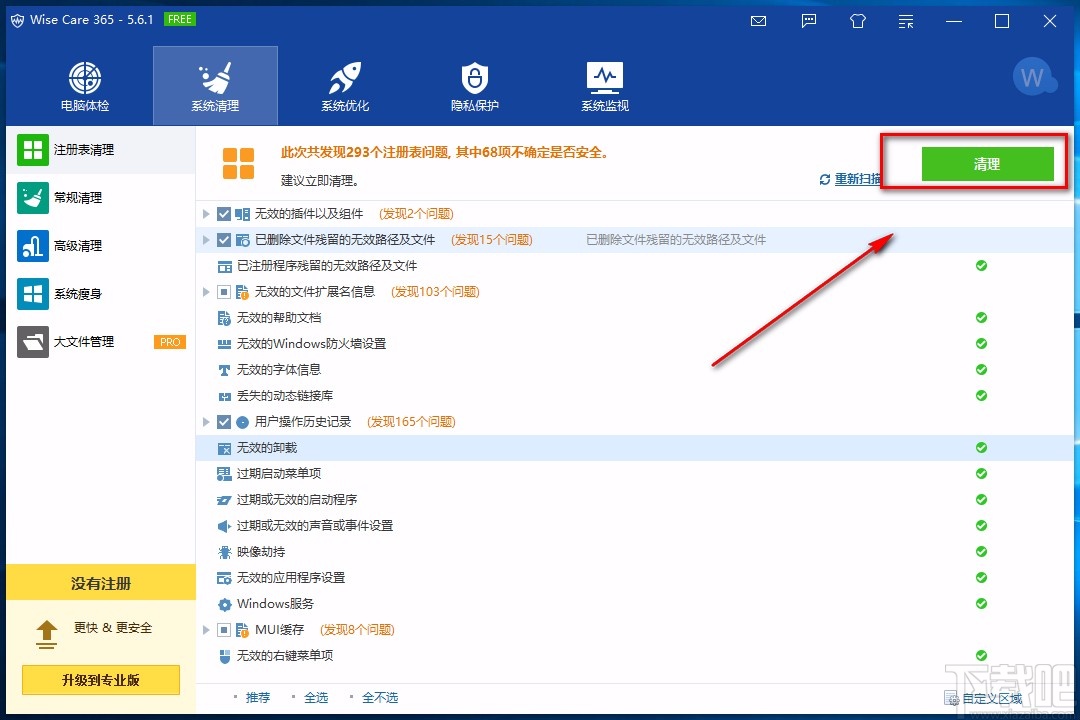
Task: Click the 推荐 selection link
Action: tap(258, 698)
